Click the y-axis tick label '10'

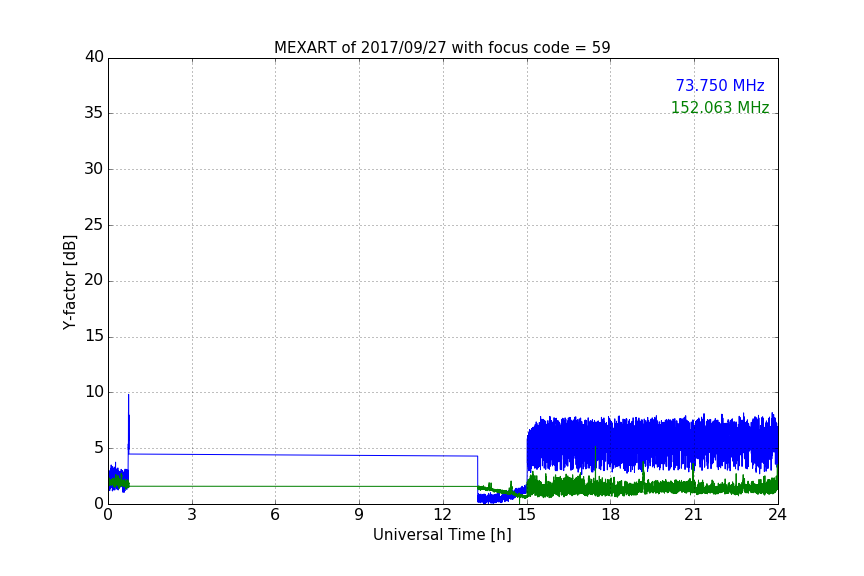[x=94, y=392]
